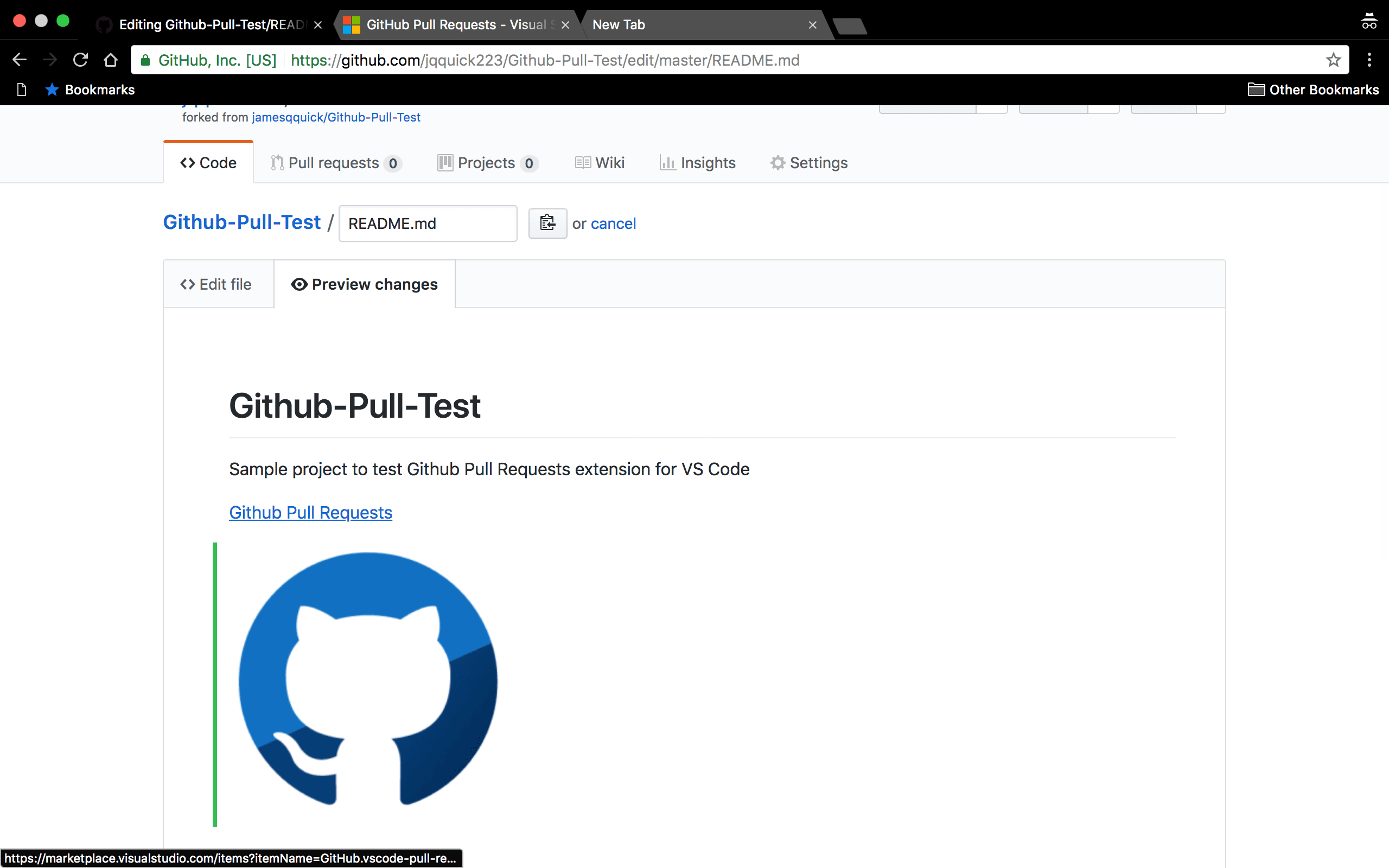This screenshot has height=868, width=1389.
Task: Open the Other Bookmarks folder
Action: click(x=1313, y=90)
